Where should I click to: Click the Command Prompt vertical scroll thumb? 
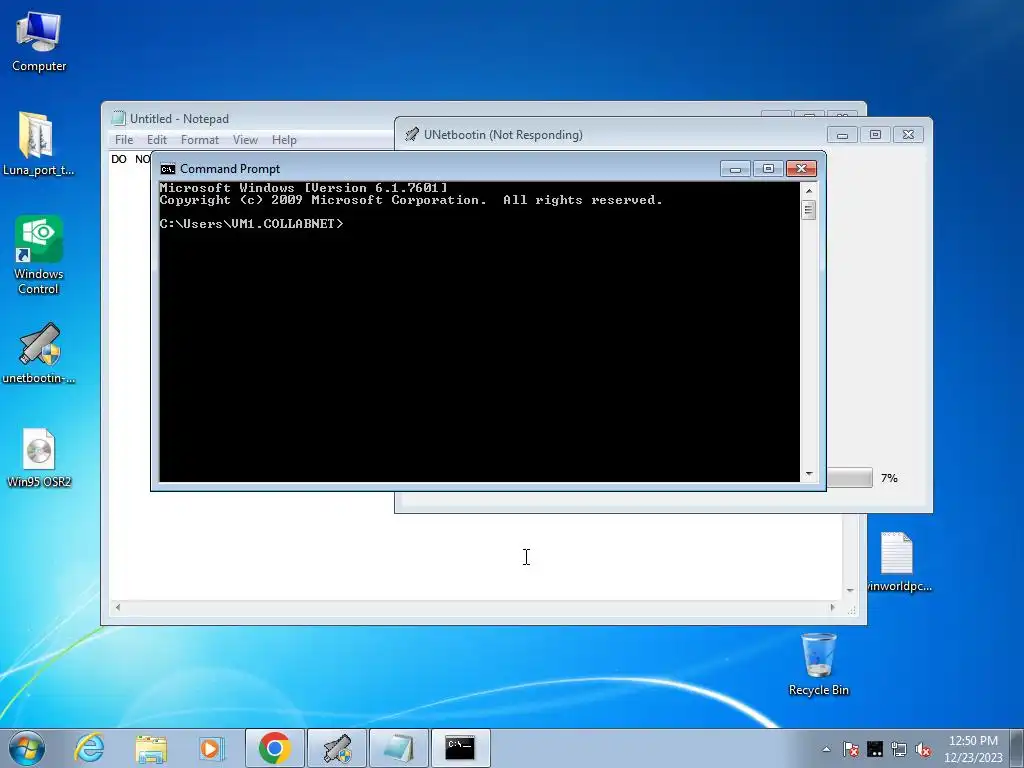pyautogui.click(x=809, y=210)
